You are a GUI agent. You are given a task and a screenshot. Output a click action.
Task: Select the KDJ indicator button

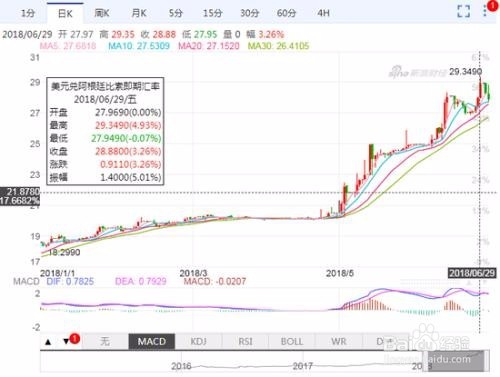tap(198, 341)
